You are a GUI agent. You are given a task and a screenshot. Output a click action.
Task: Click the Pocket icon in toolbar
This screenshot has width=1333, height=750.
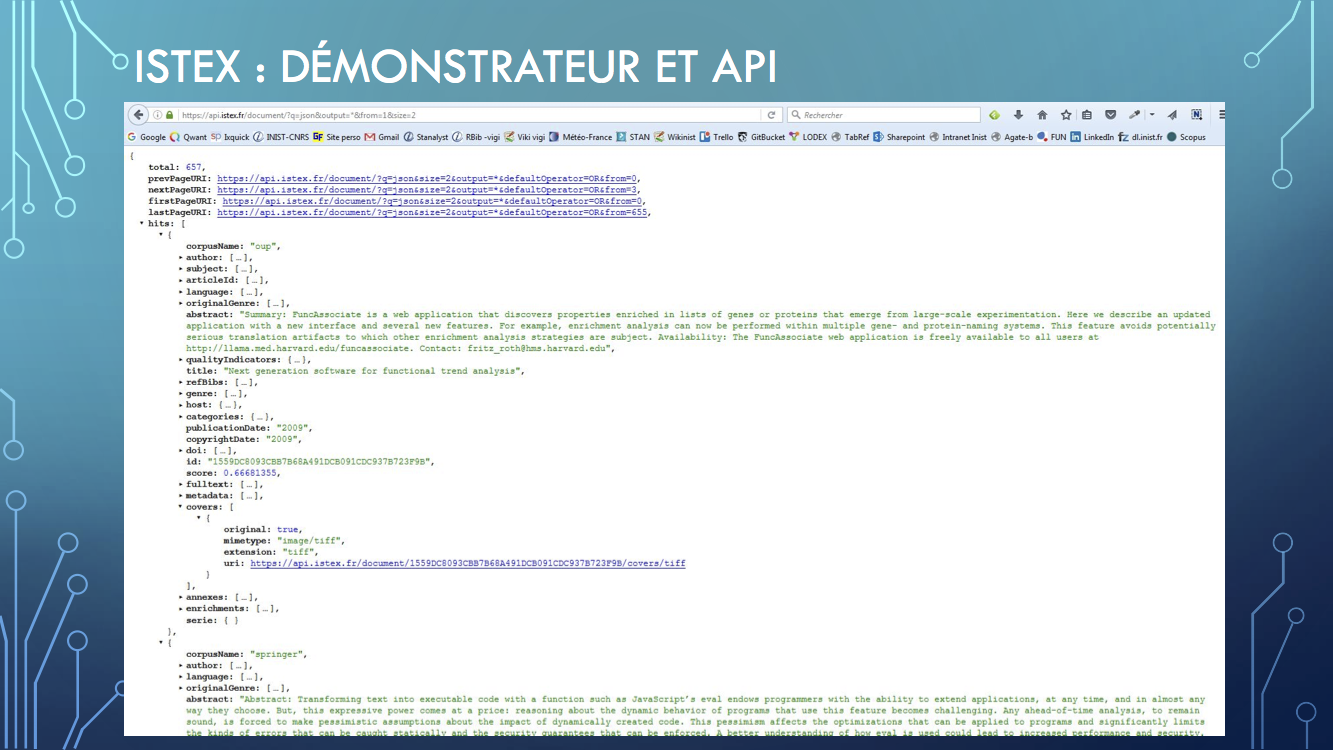pos(1110,114)
